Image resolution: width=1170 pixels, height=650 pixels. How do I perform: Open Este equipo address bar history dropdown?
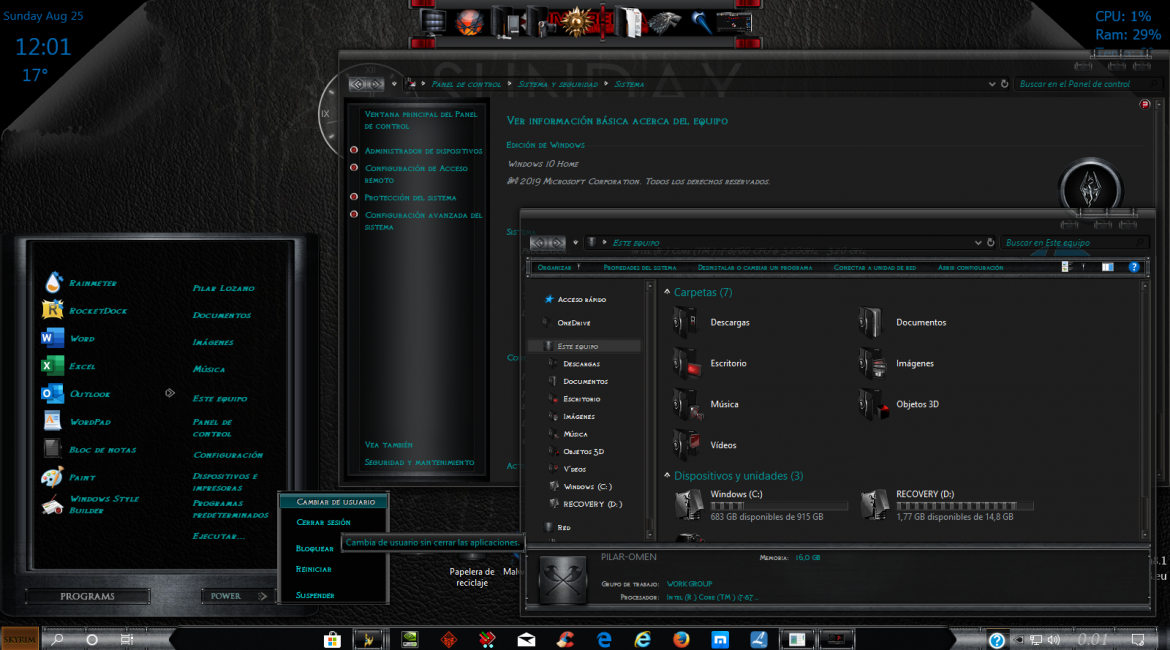click(x=977, y=243)
